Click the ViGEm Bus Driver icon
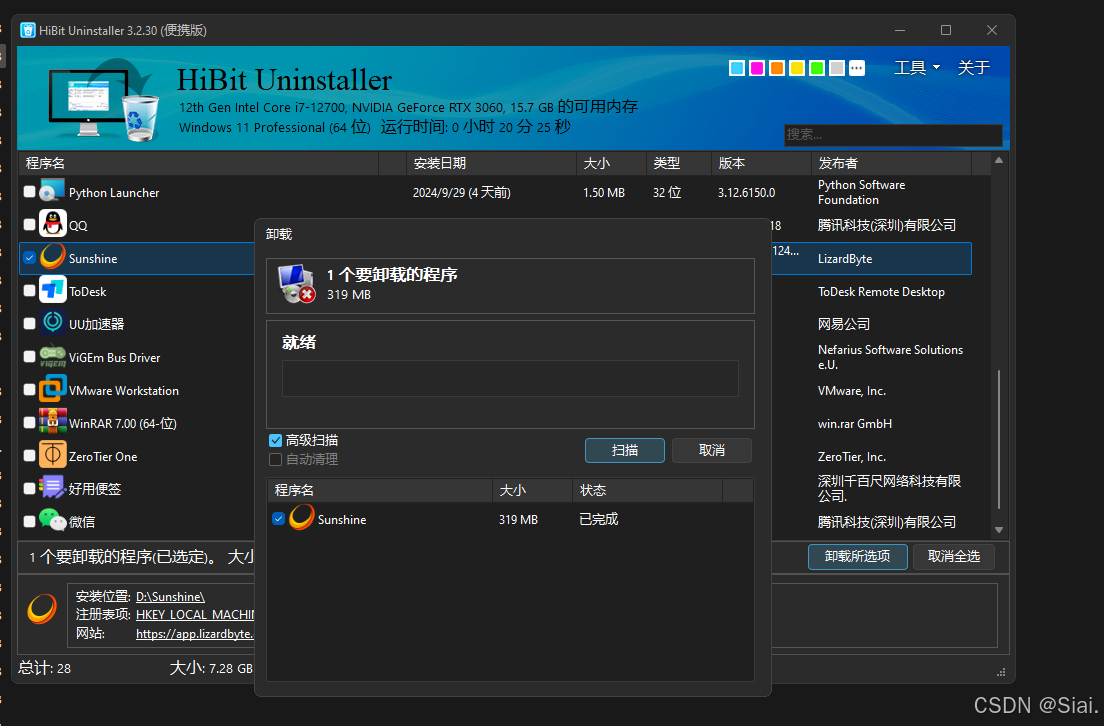The height and width of the screenshot is (726, 1104). coord(52,356)
